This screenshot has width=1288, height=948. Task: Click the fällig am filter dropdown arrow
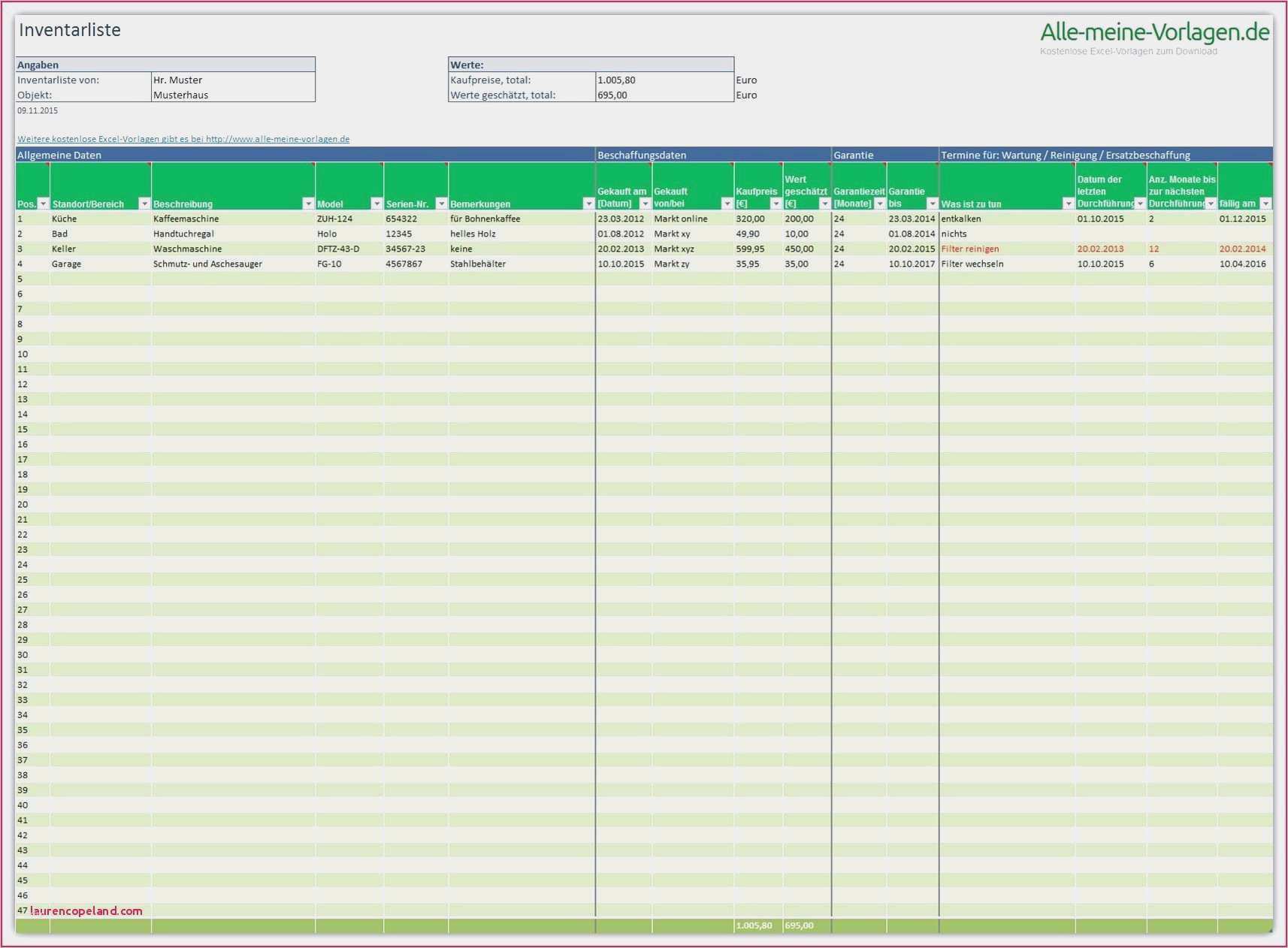(x=1265, y=204)
